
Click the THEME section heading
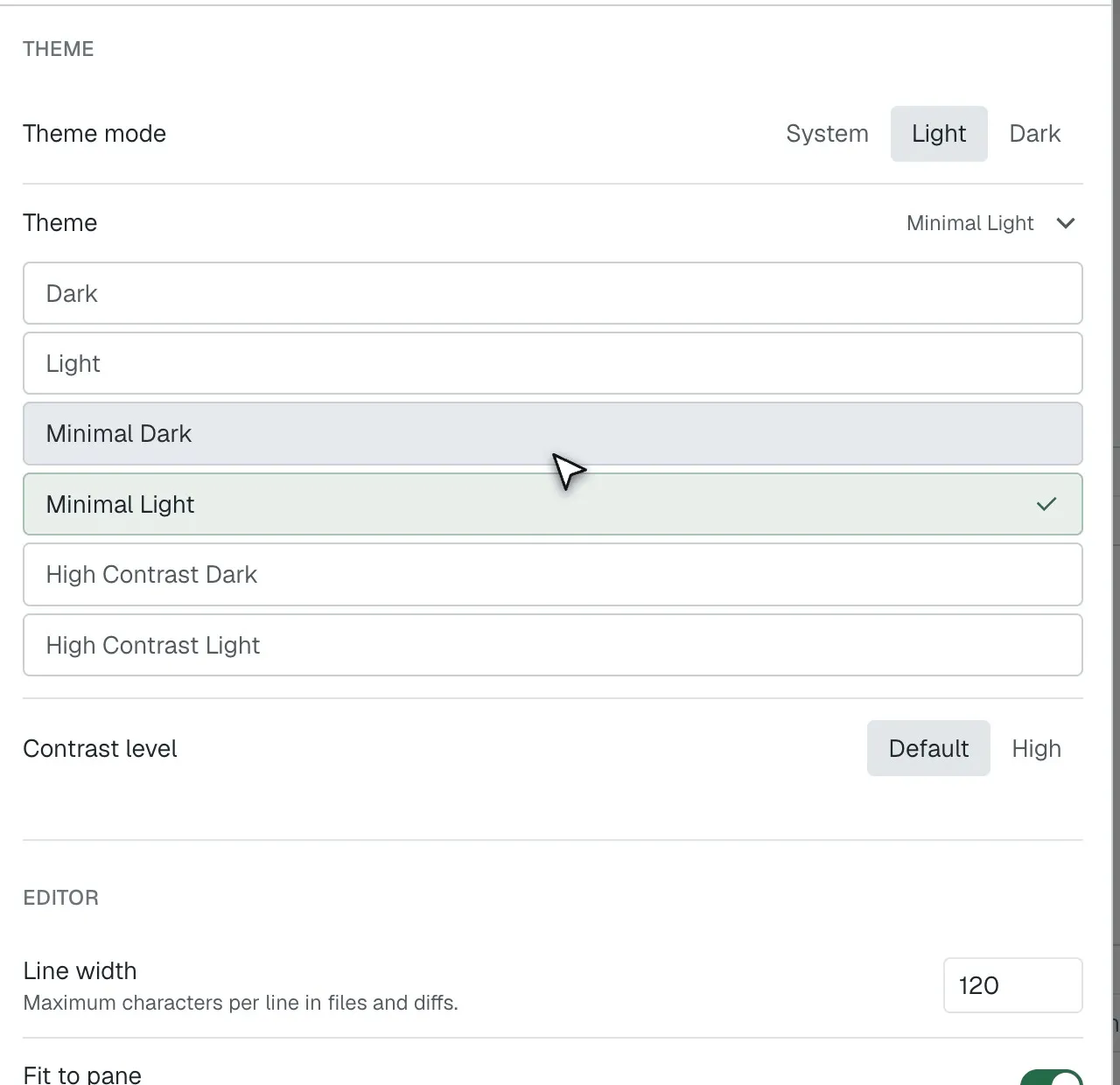(x=59, y=49)
